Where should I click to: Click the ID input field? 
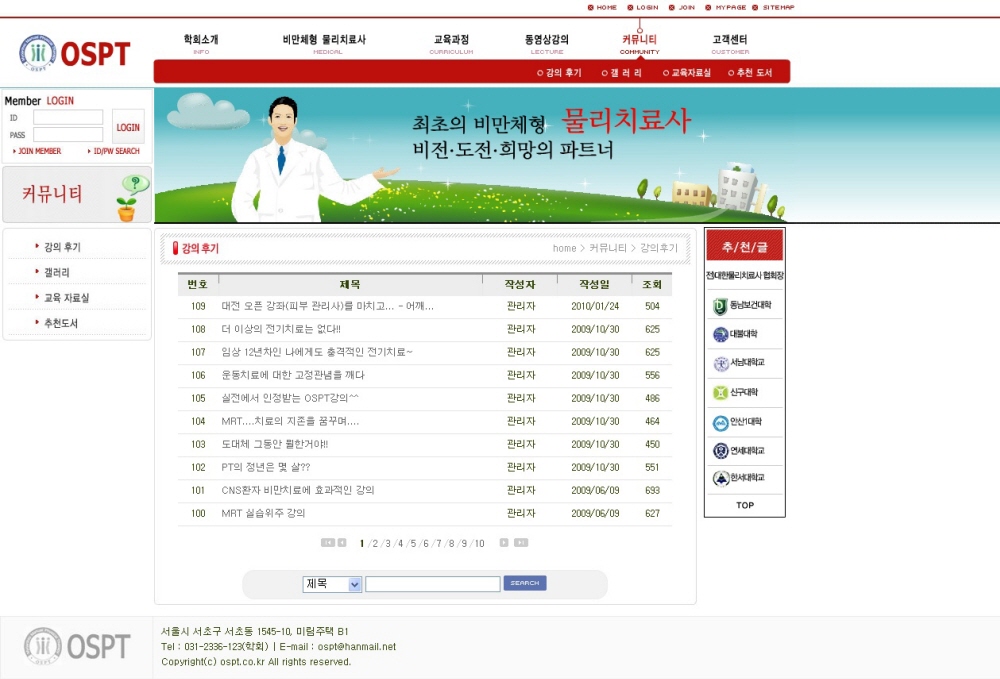click(x=68, y=118)
